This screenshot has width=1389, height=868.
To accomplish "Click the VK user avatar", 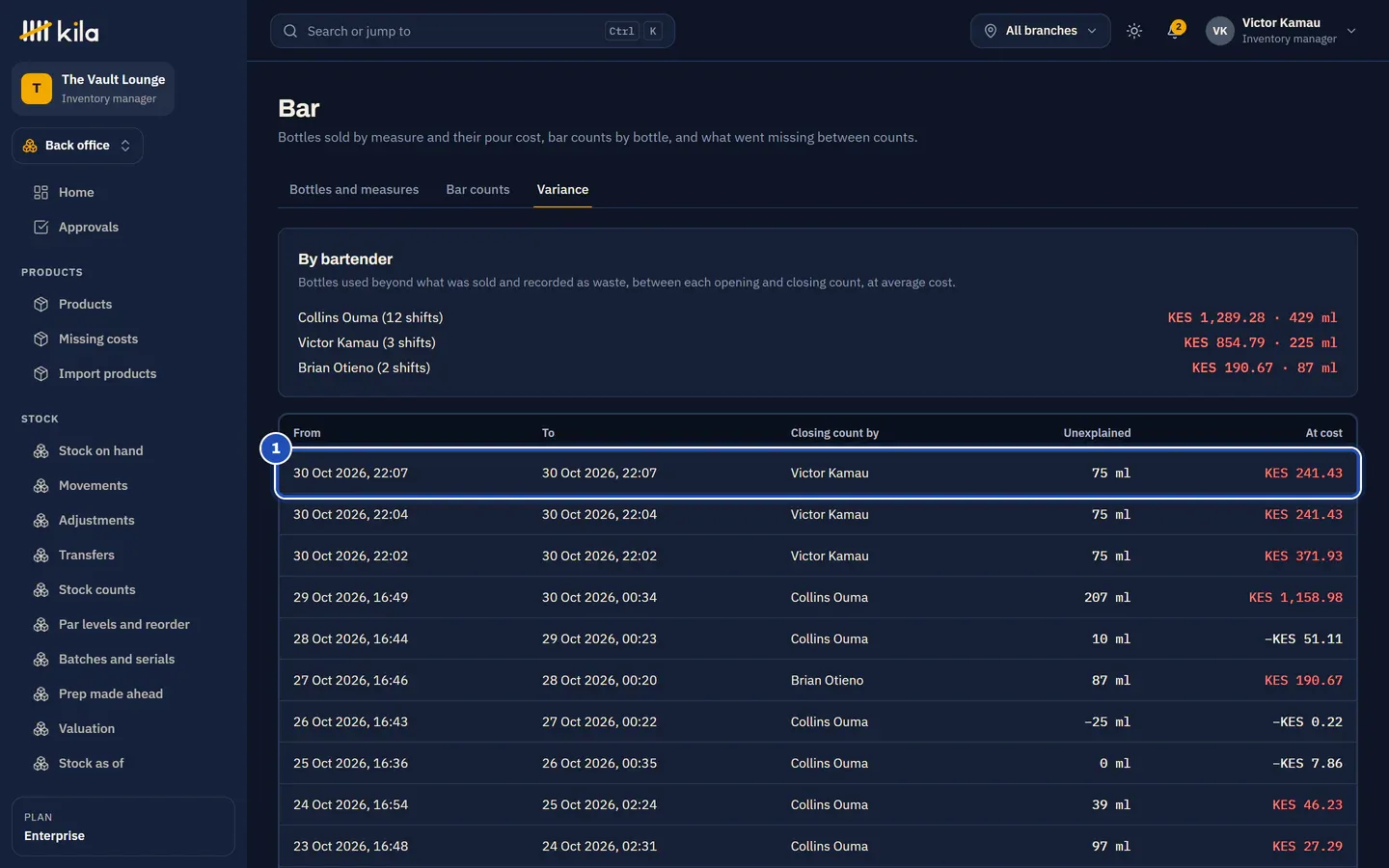I will point(1220,31).
